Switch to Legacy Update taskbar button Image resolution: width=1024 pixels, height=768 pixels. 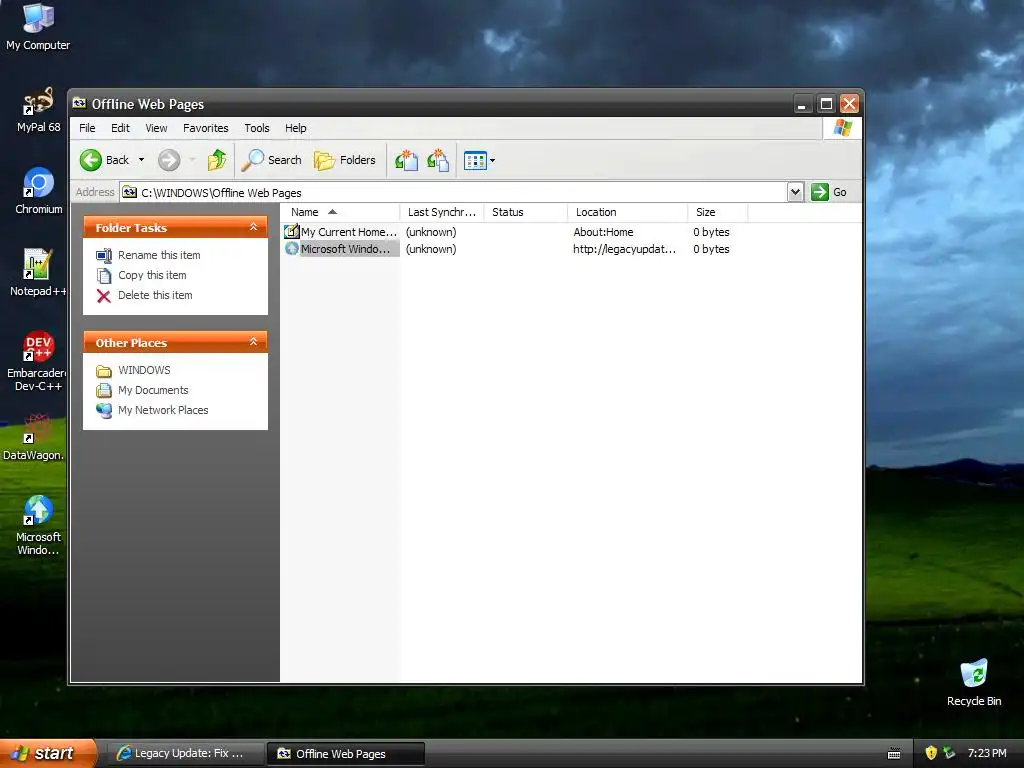[185, 754]
